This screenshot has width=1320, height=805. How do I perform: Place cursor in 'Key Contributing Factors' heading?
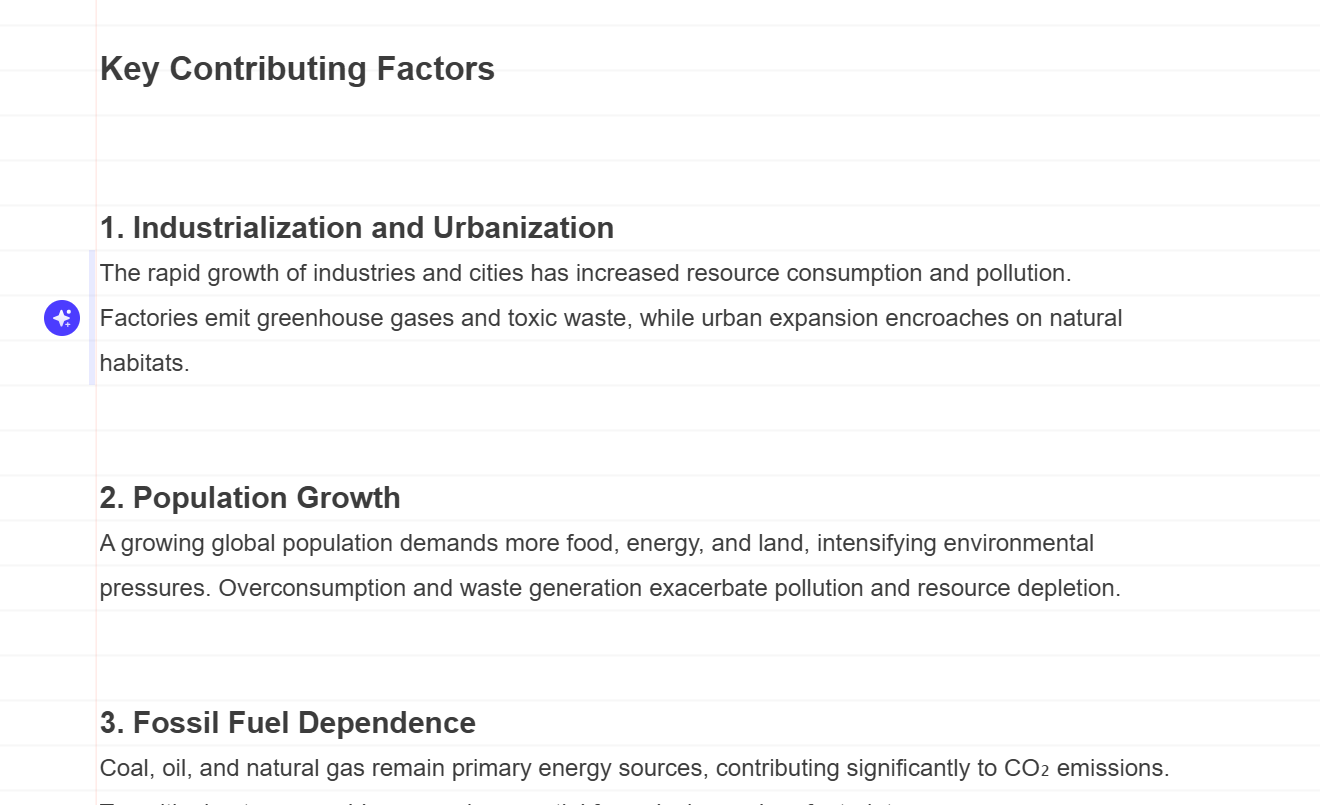297,69
